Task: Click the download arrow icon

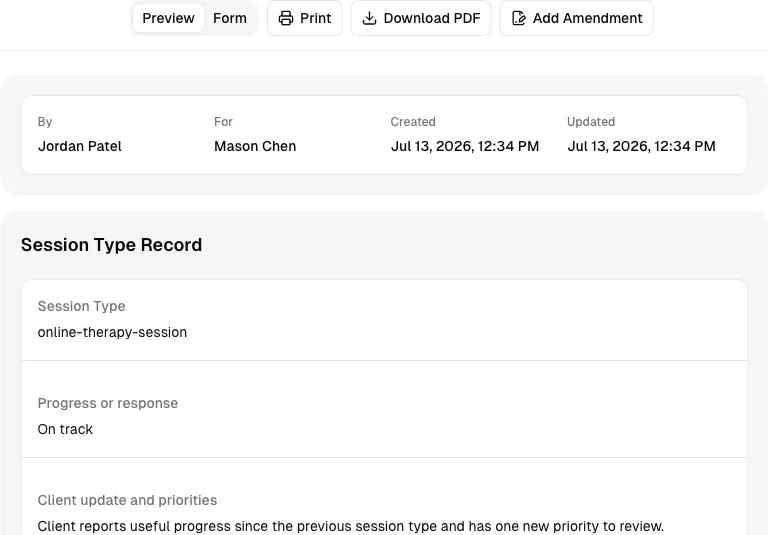Action: click(x=369, y=18)
